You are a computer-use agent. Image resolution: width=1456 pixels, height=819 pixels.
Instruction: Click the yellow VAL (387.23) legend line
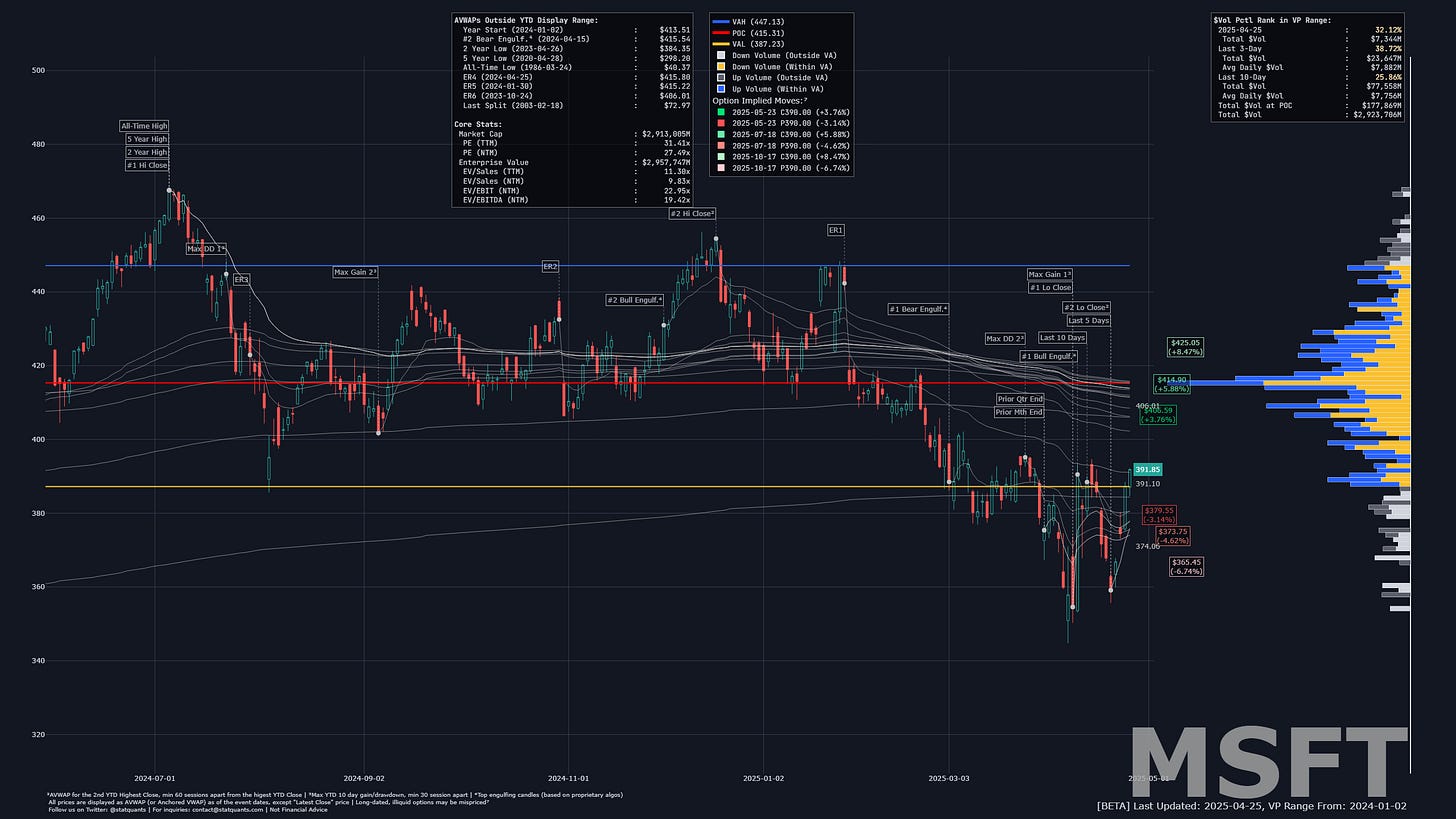coord(719,43)
